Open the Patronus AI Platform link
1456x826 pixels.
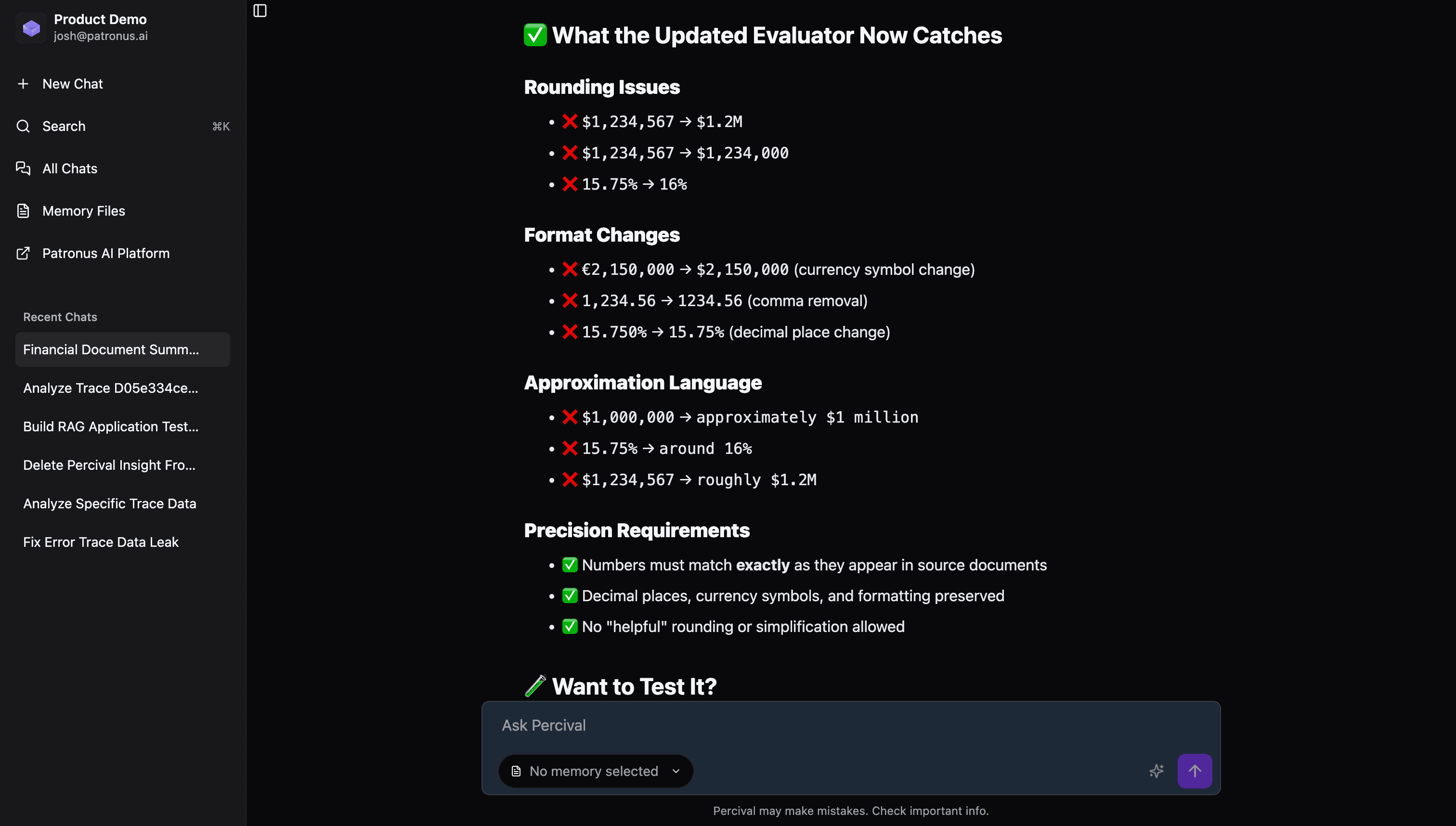106,254
